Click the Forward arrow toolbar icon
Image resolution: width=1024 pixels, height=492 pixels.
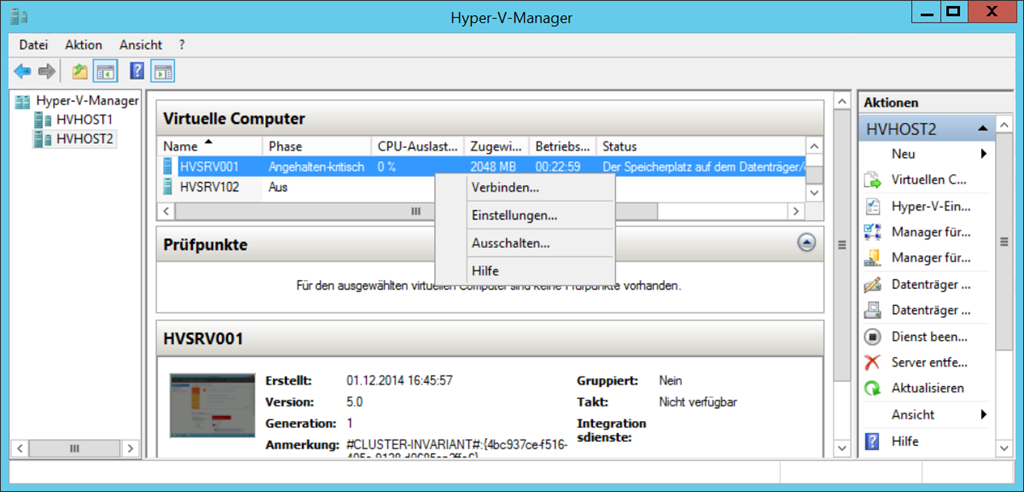(46, 71)
